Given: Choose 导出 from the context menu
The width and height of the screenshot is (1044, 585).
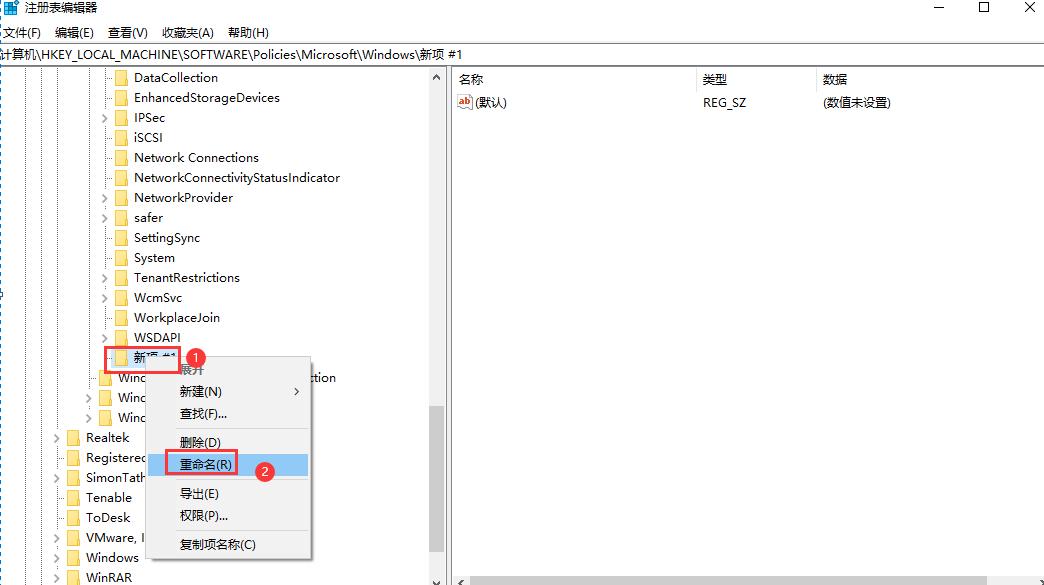Looking at the screenshot, I should 199,494.
